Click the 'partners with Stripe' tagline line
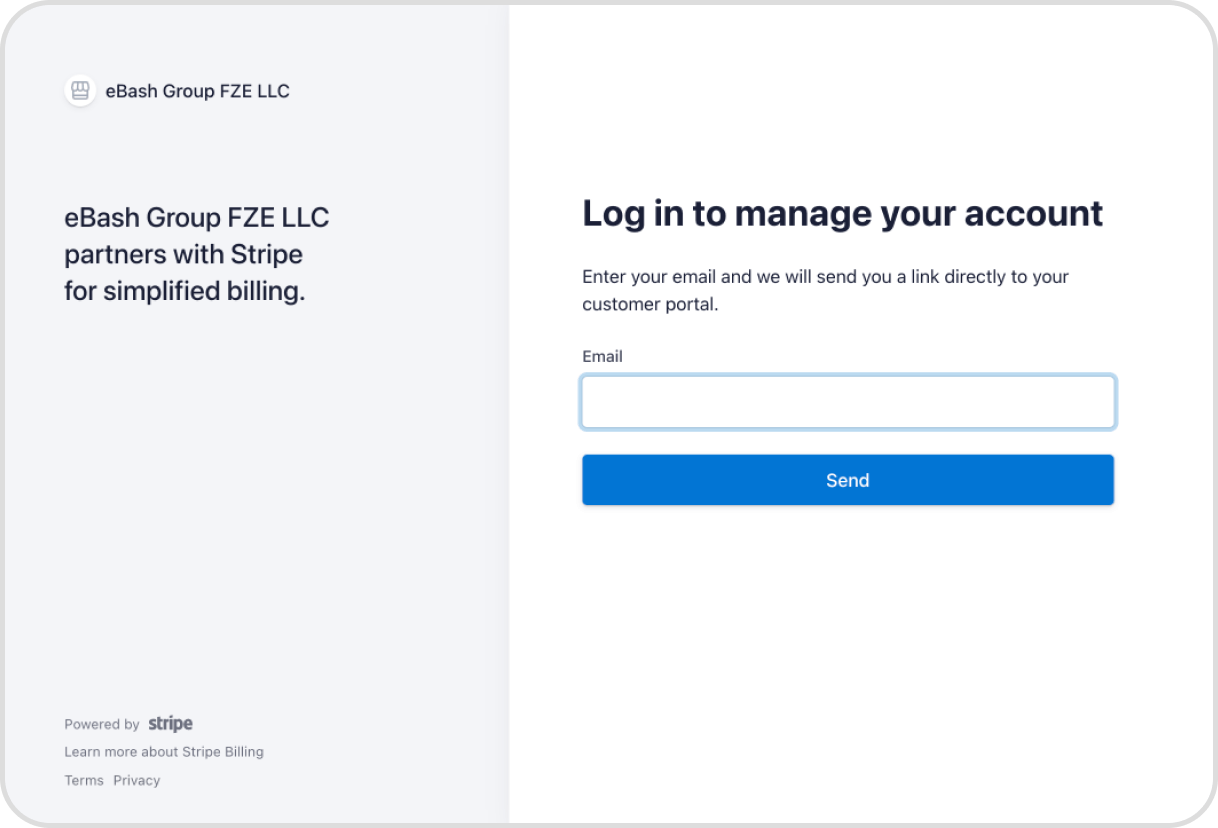 tap(183, 254)
